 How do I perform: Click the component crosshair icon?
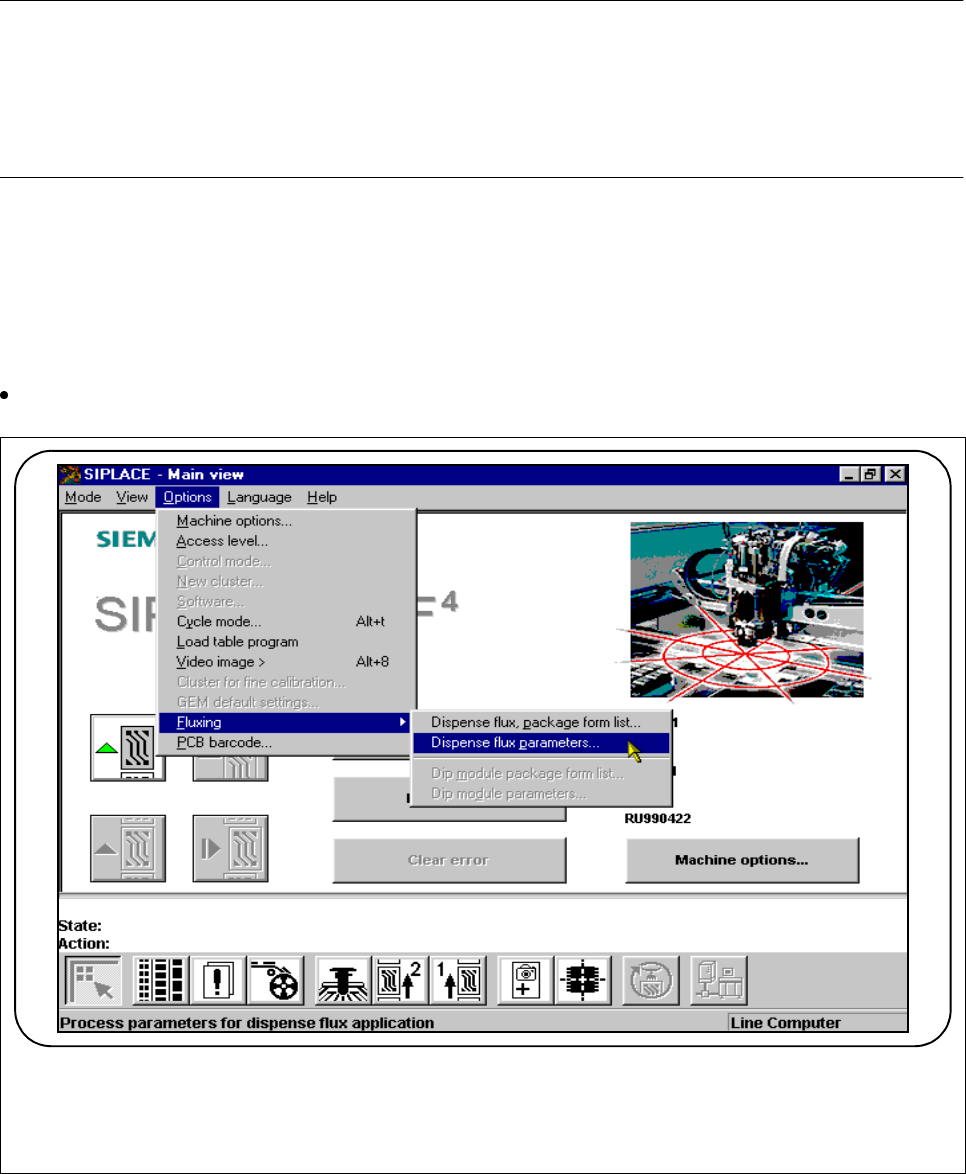pyautogui.click(x=583, y=980)
